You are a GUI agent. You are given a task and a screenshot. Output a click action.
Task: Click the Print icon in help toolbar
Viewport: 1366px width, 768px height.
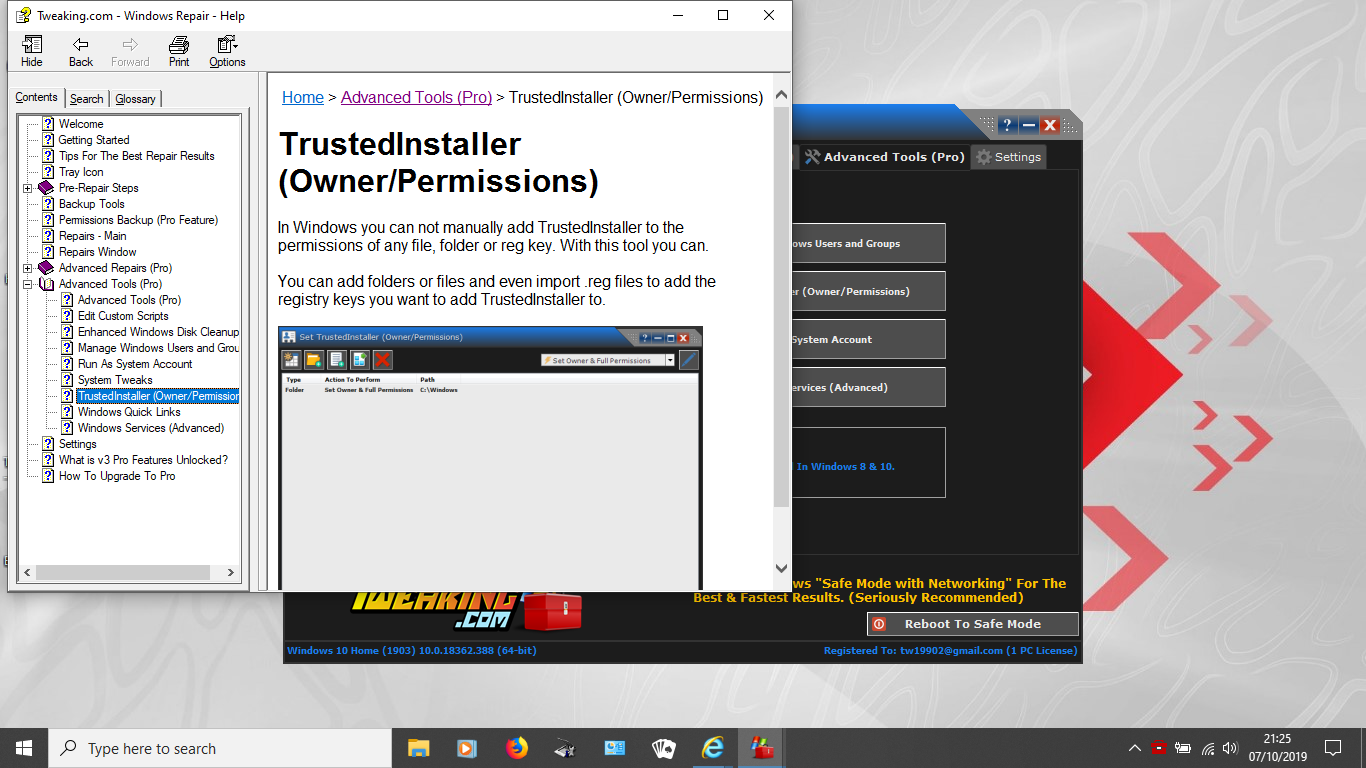(x=179, y=51)
